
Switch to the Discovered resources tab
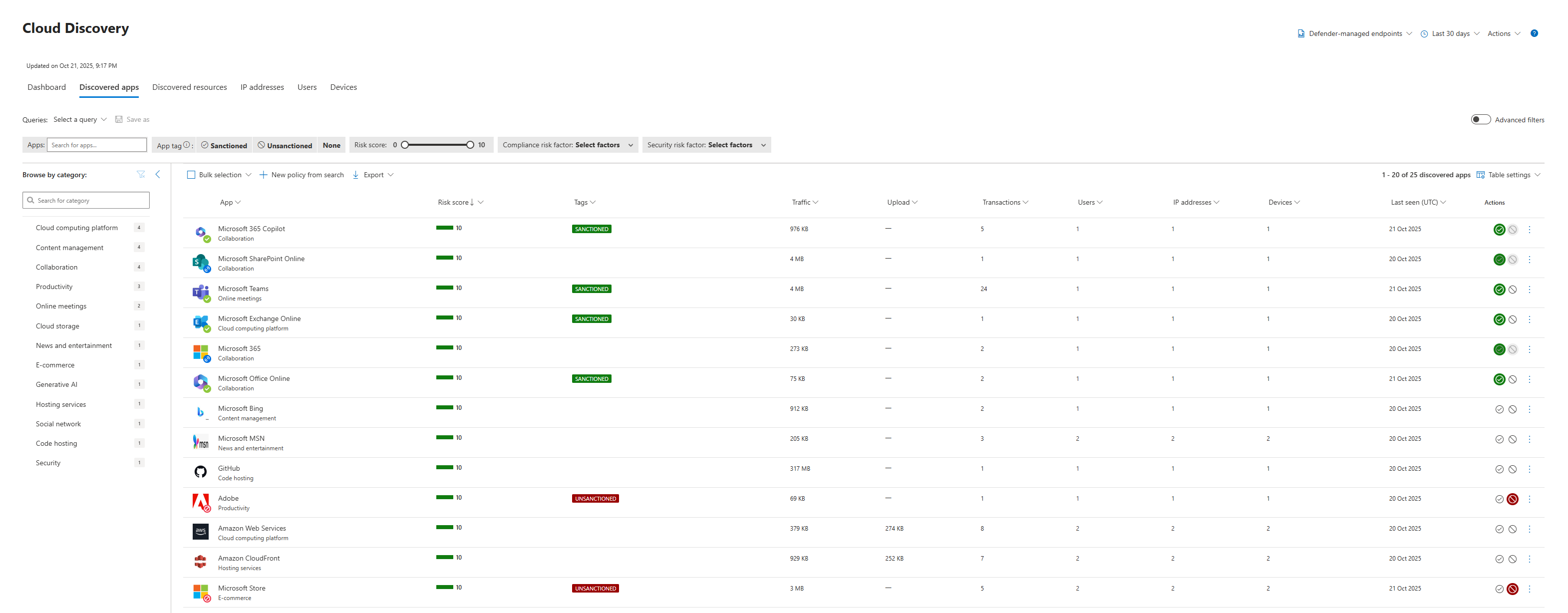[189, 88]
